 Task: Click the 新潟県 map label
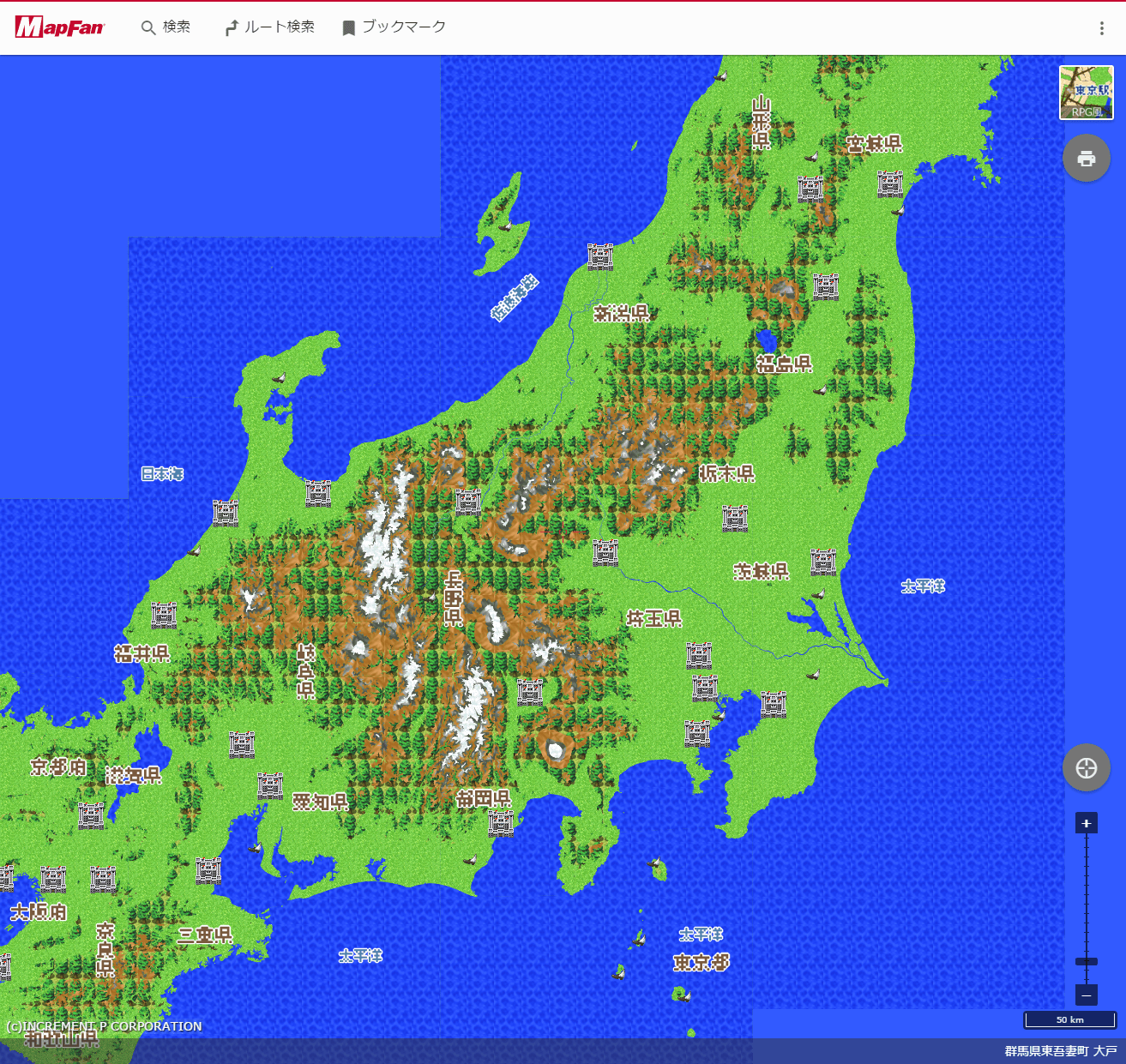tap(621, 313)
